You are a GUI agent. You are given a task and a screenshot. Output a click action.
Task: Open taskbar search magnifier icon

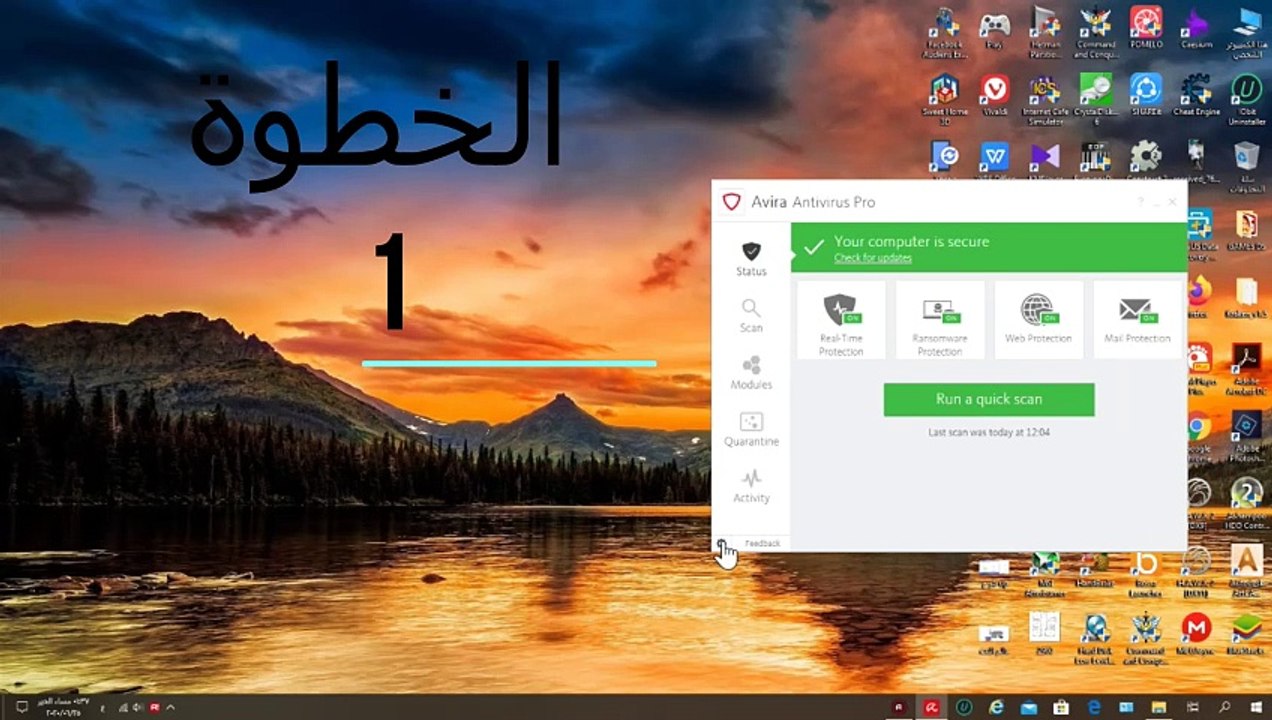click(1224, 707)
